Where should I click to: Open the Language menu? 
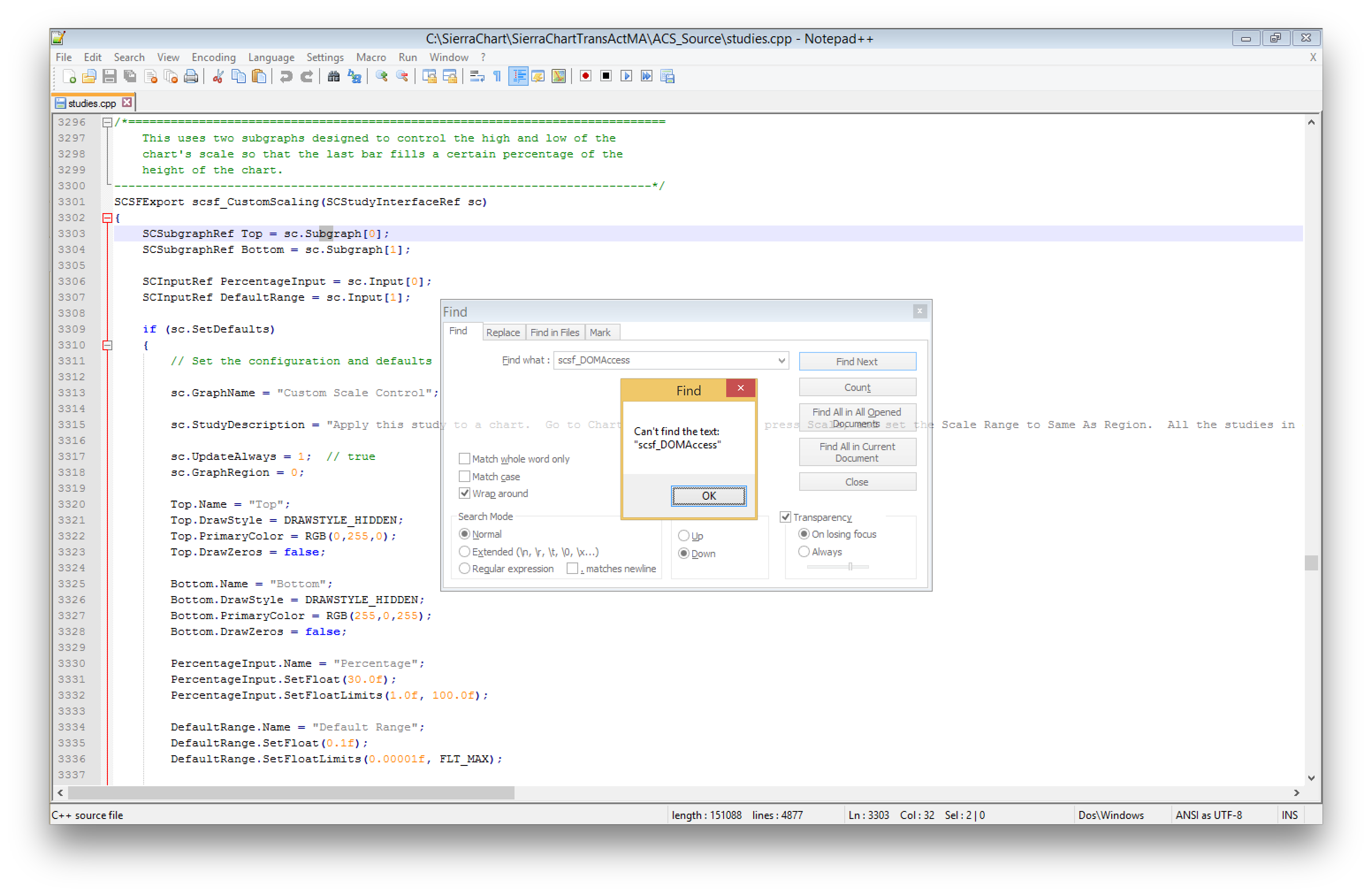(271, 57)
